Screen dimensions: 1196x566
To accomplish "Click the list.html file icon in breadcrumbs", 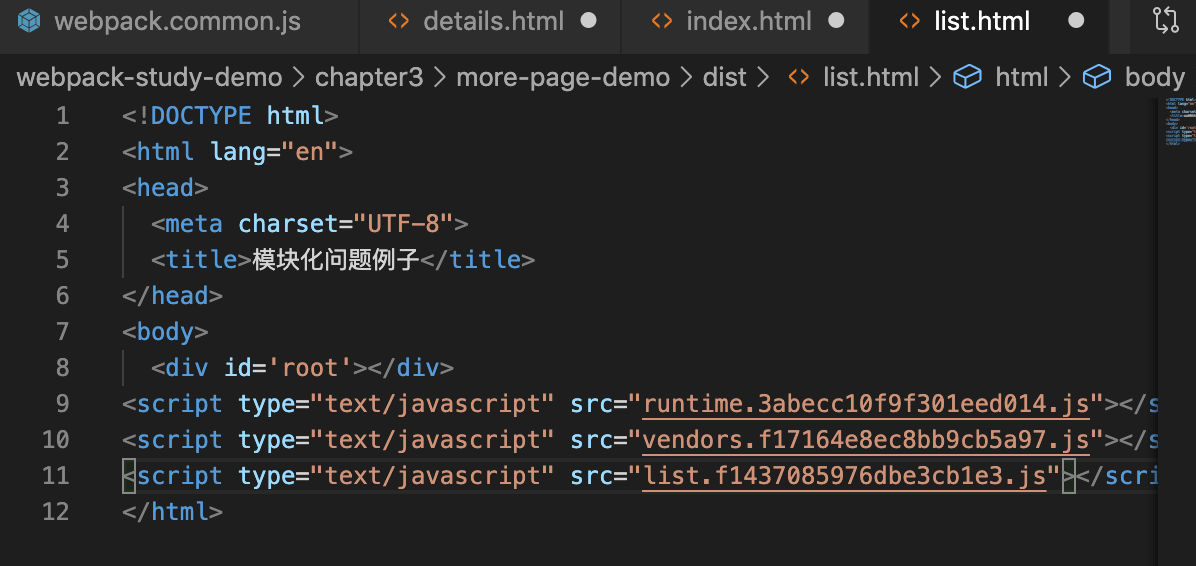I will 798,77.
